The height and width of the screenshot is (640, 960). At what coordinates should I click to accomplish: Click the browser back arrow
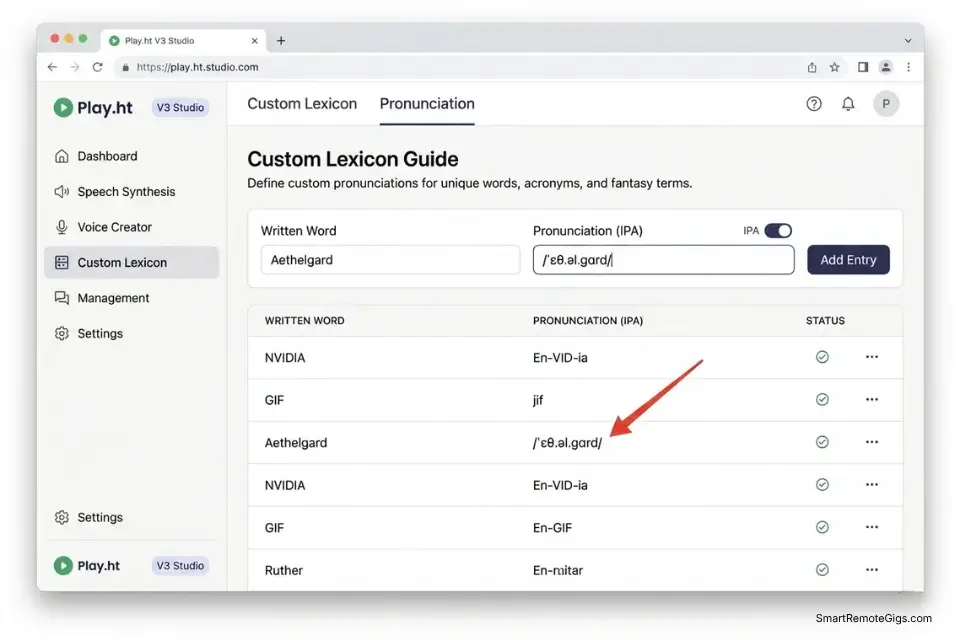pyautogui.click(x=52, y=67)
